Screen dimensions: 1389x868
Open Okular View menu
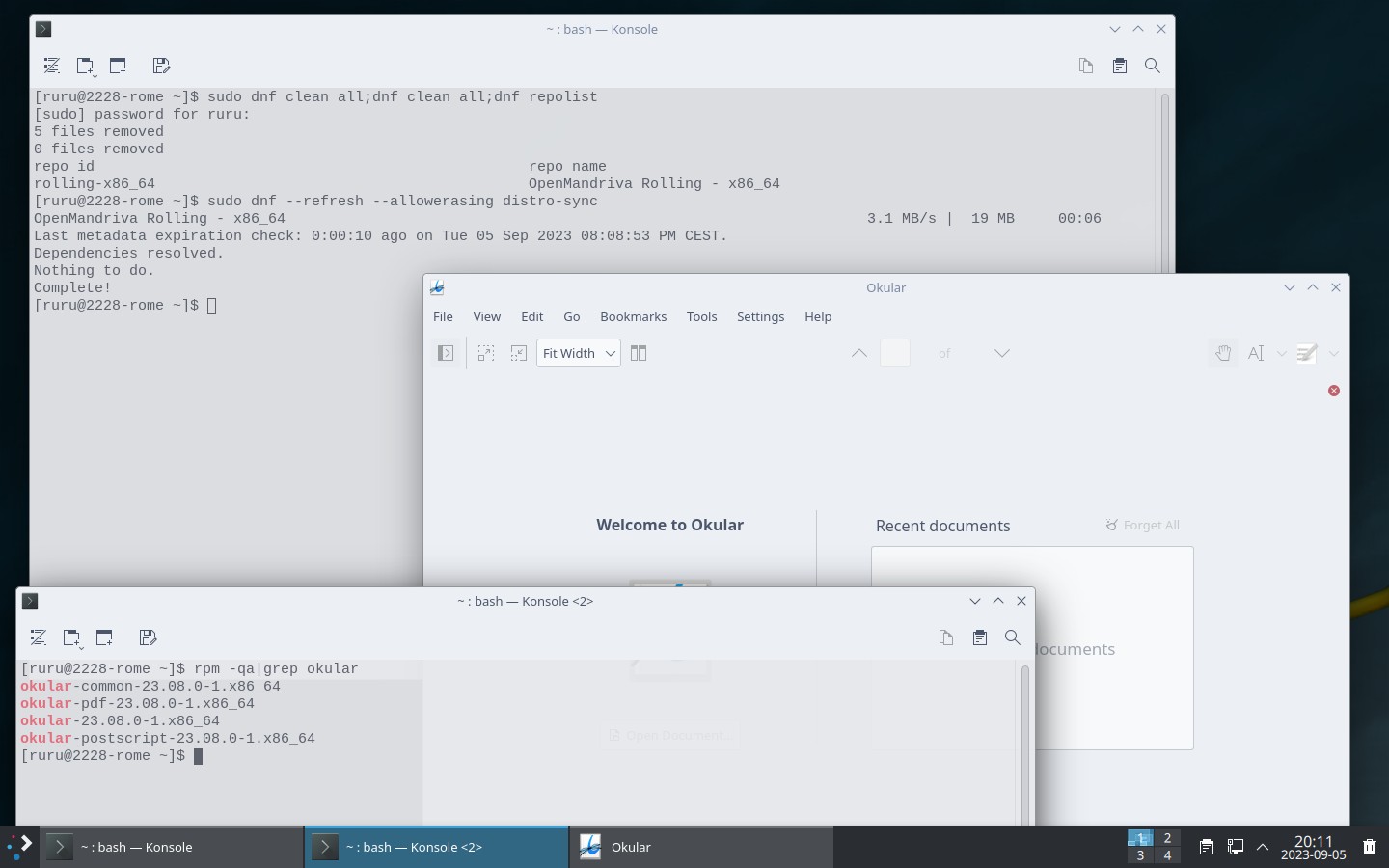(x=487, y=316)
